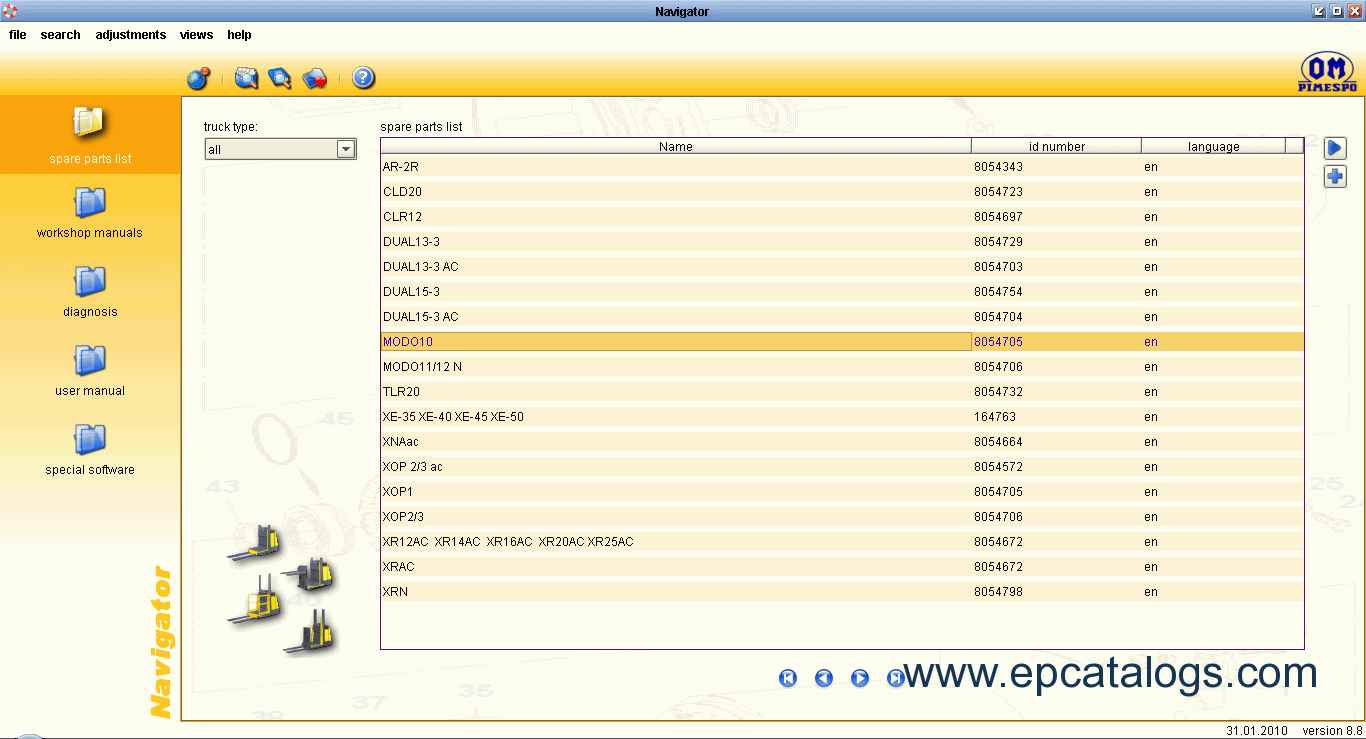Select the XNAac row

(x=842, y=442)
